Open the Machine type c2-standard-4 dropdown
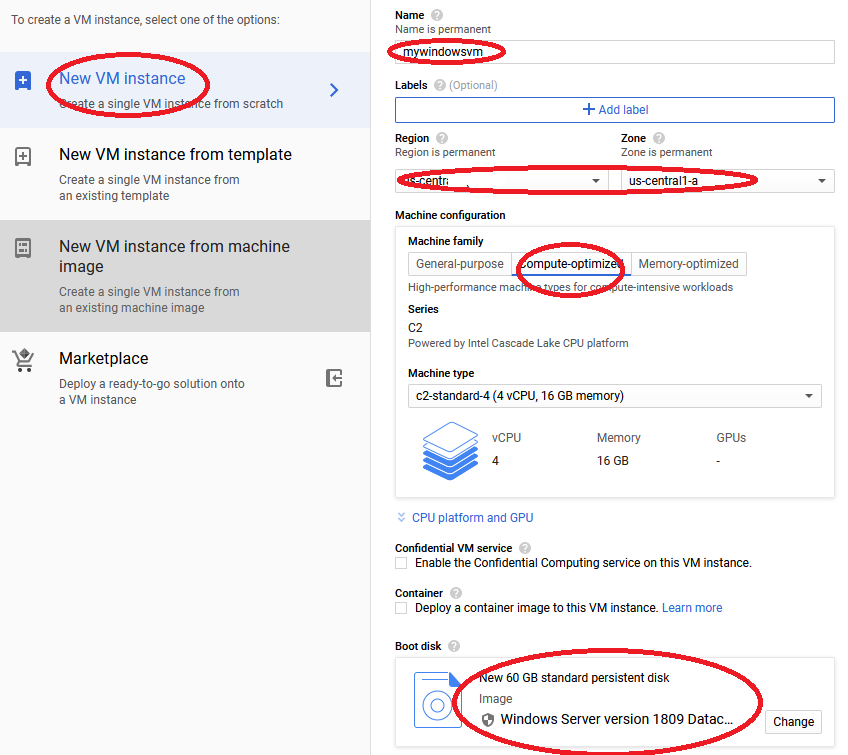 click(x=614, y=396)
